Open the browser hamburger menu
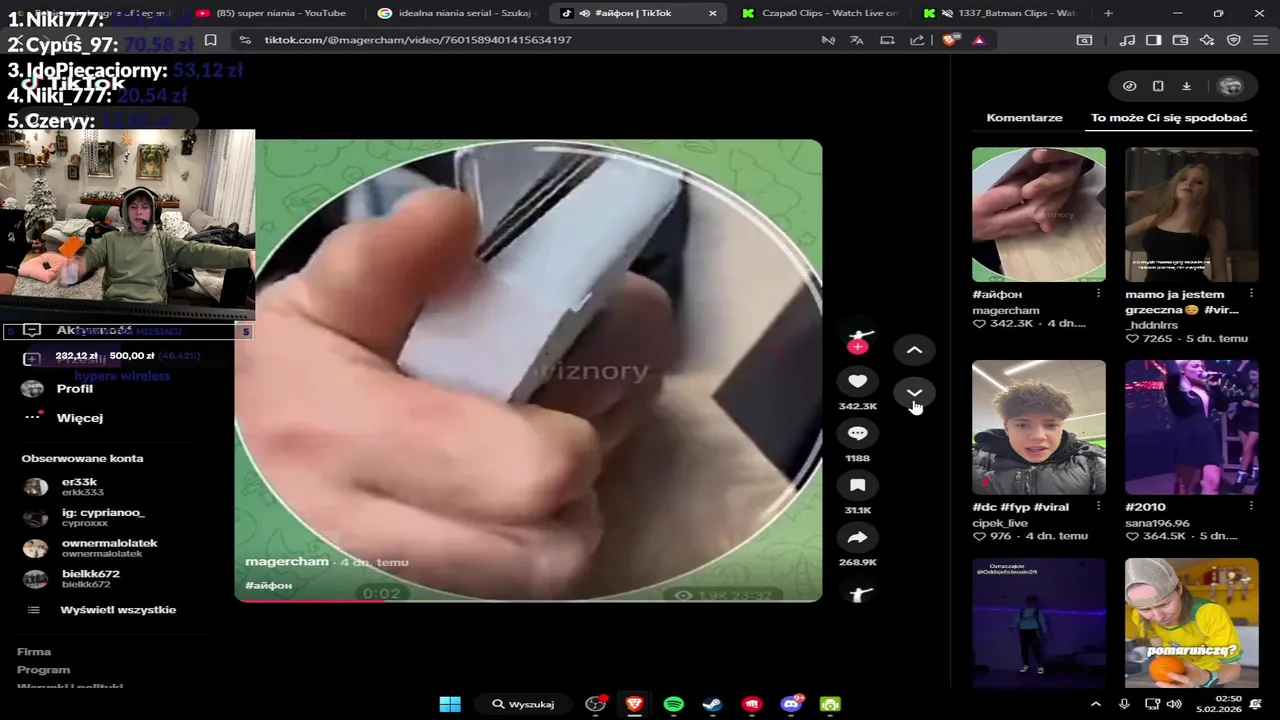 (x=1260, y=40)
